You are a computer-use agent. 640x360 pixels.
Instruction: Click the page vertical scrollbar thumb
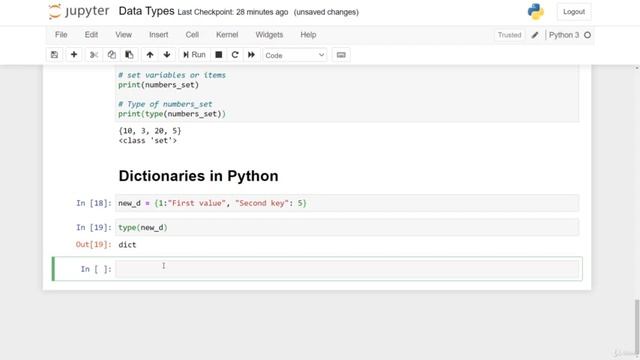coord(637,327)
